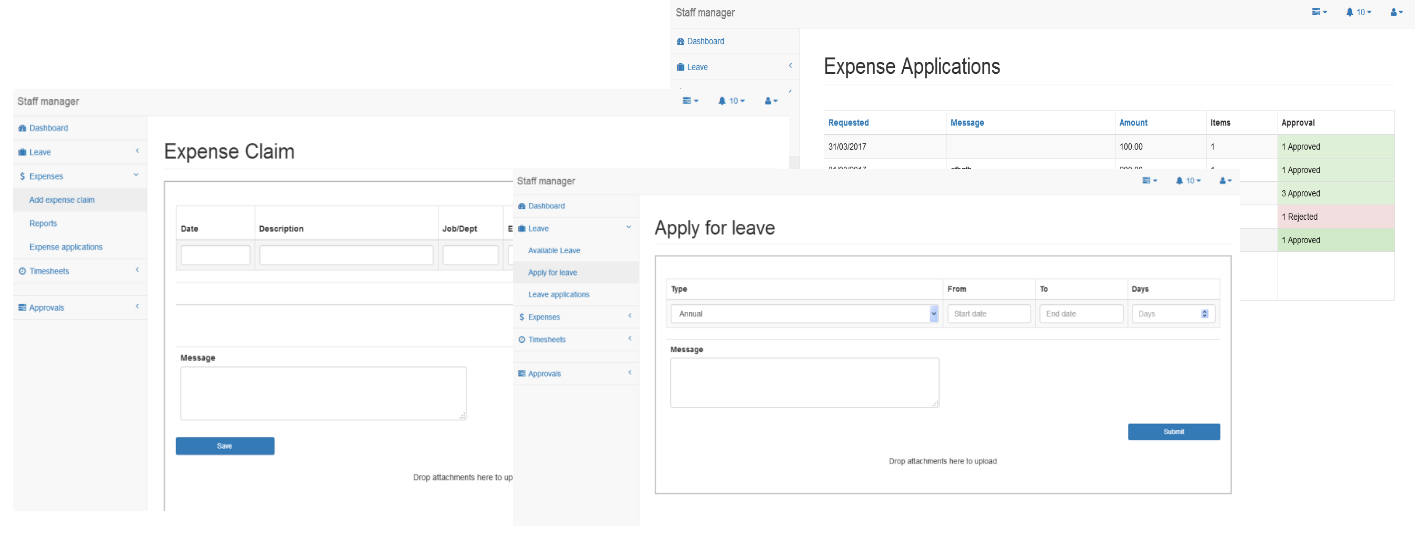The image size is (1415, 540).
Task: Focus the Date input in Expense Claim
Action: click(x=215, y=255)
